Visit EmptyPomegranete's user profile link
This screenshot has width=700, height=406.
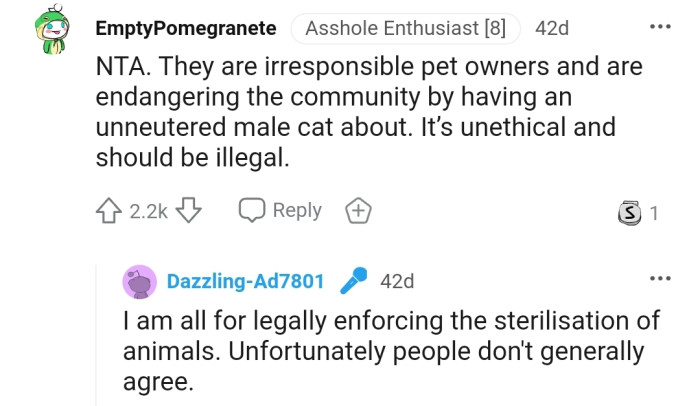pos(186,28)
